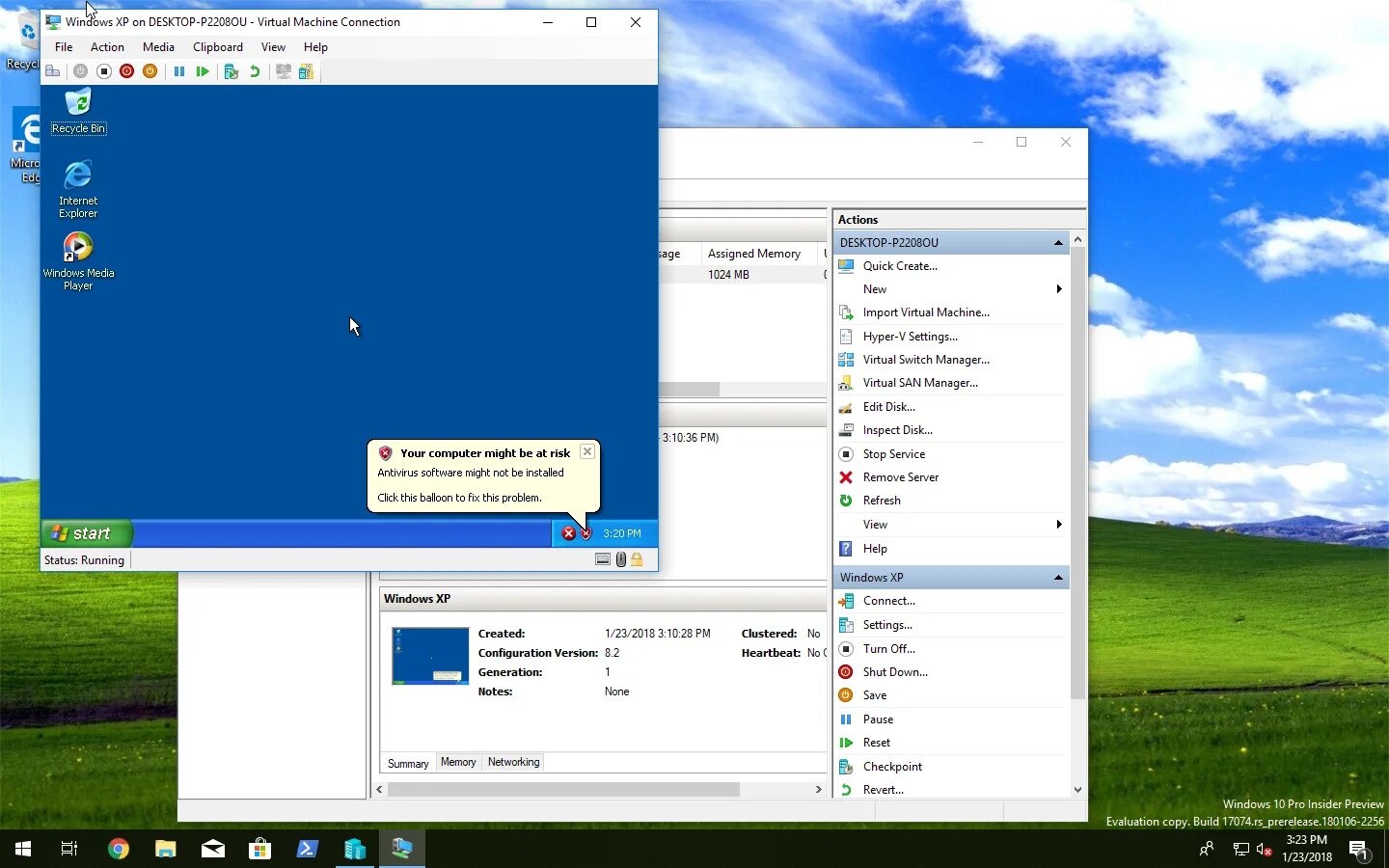Open Hyper-V Settings action
Viewport: 1389px width, 868px height.
coord(910,337)
